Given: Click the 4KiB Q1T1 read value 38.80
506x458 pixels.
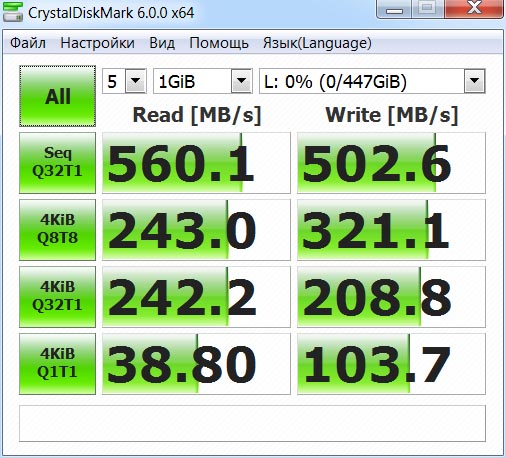Looking at the screenshot, I should pos(196,364).
